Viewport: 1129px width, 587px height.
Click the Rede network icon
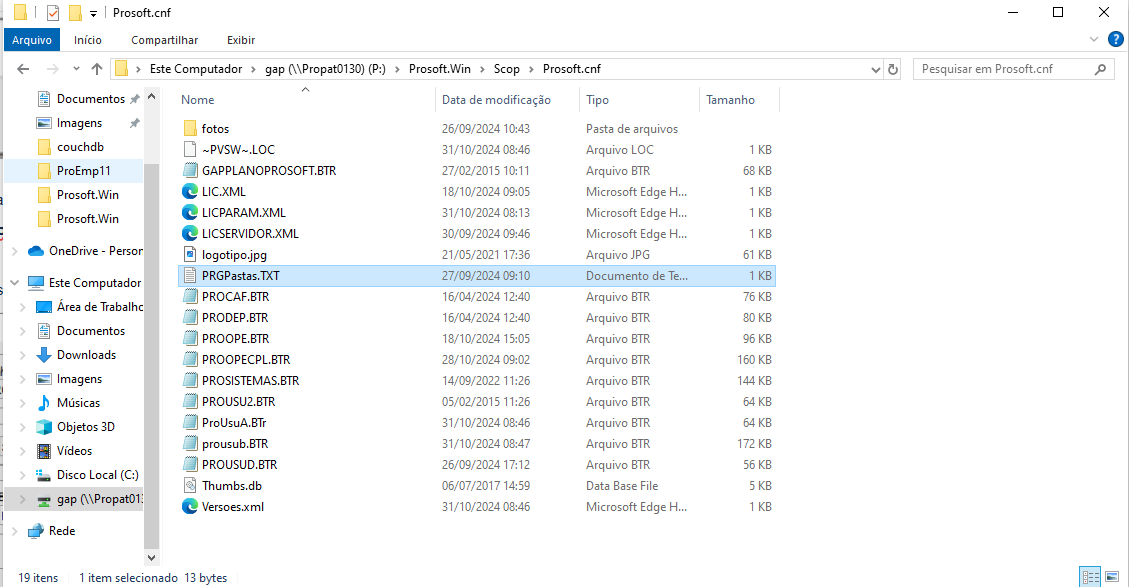pyautogui.click(x=36, y=531)
